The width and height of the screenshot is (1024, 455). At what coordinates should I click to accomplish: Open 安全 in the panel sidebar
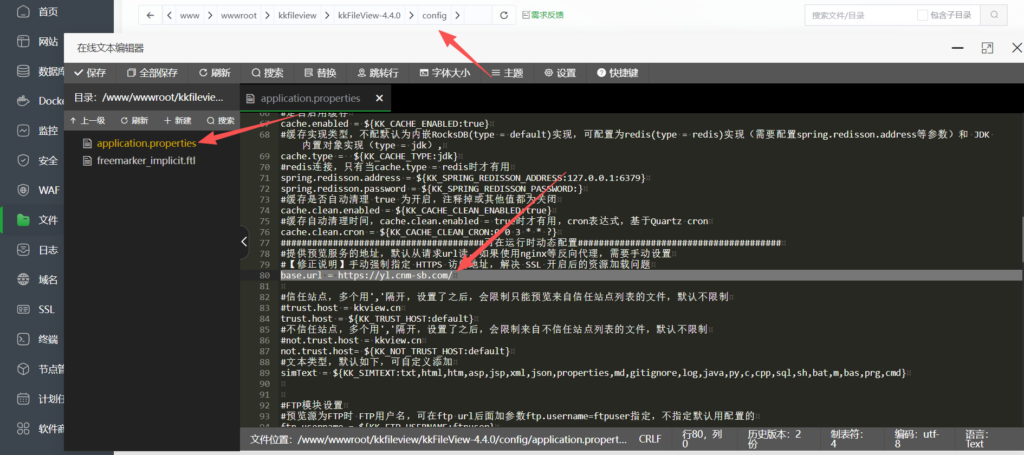tap(39, 161)
